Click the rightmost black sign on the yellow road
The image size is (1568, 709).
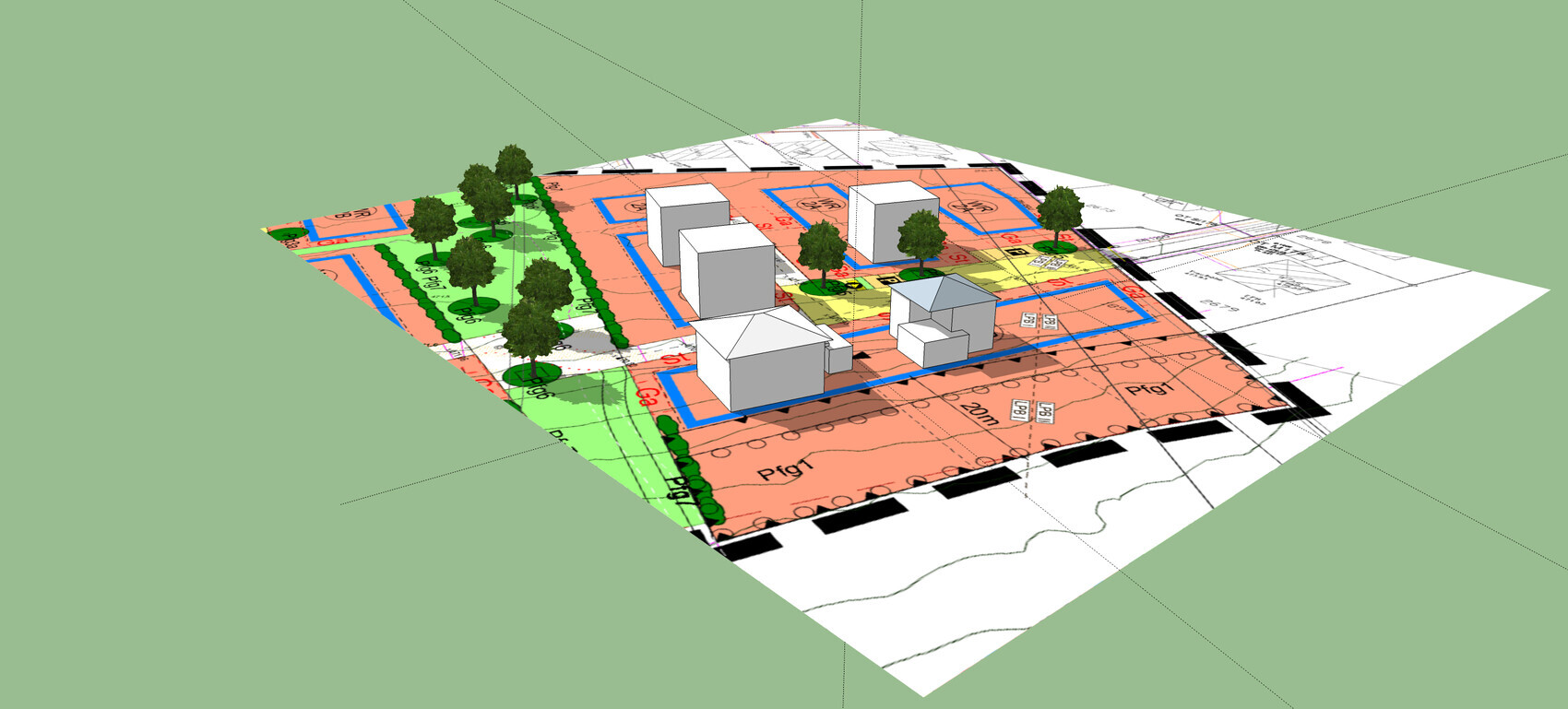tap(1012, 252)
